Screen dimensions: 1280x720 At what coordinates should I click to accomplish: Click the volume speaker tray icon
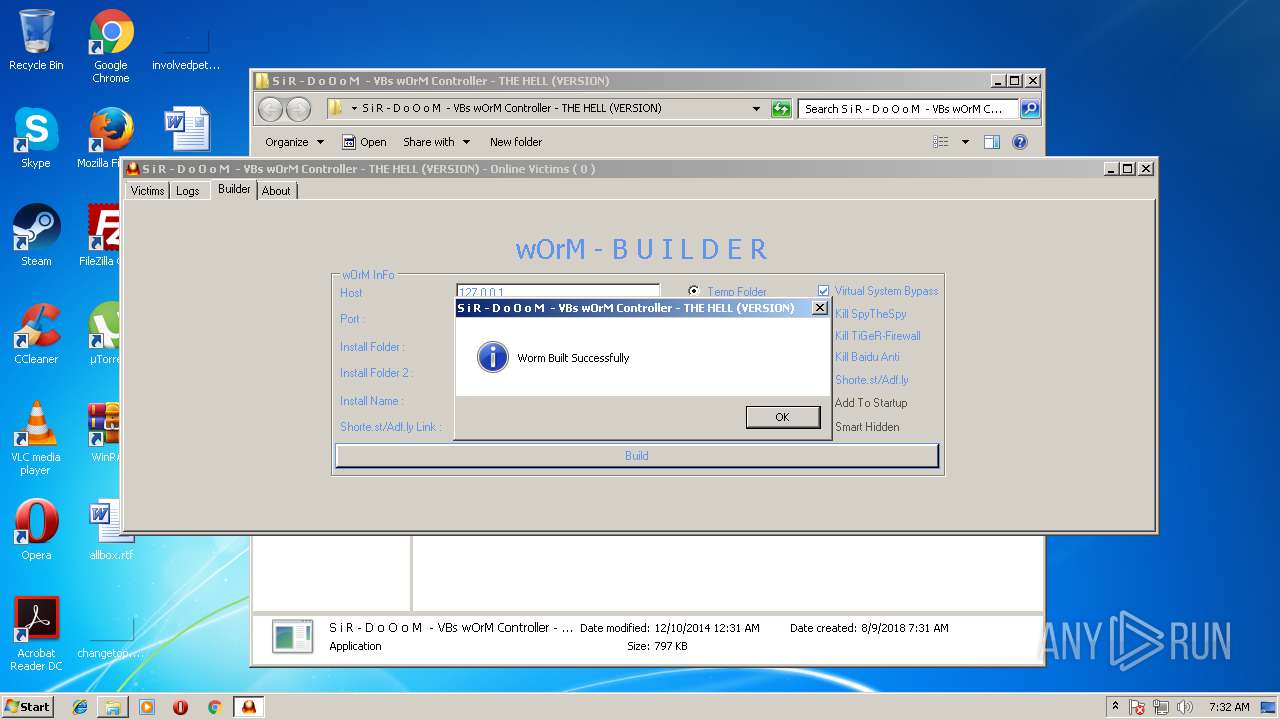tap(1185, 707)
